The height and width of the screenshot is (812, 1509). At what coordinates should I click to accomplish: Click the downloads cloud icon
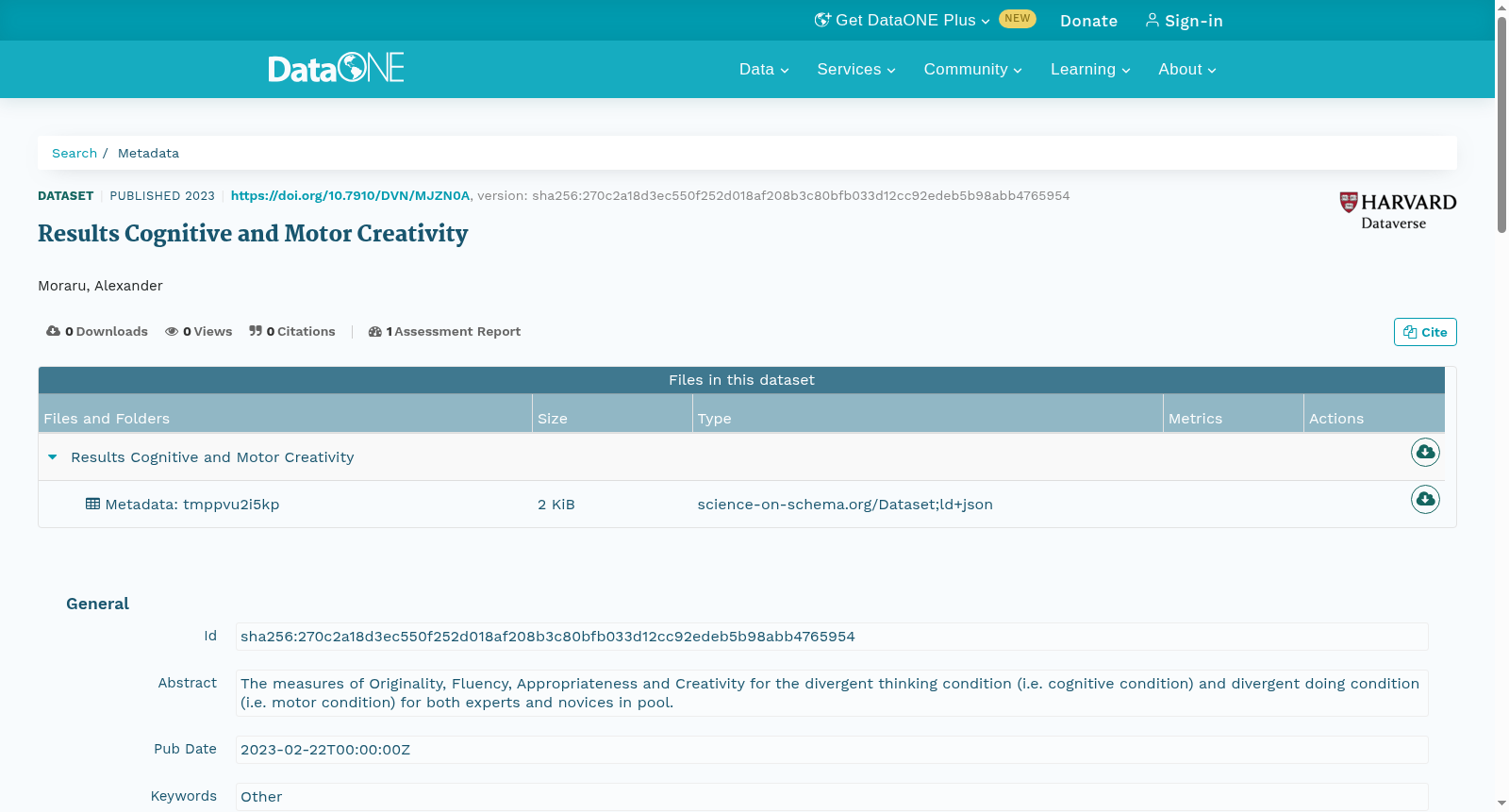point(53,331)
